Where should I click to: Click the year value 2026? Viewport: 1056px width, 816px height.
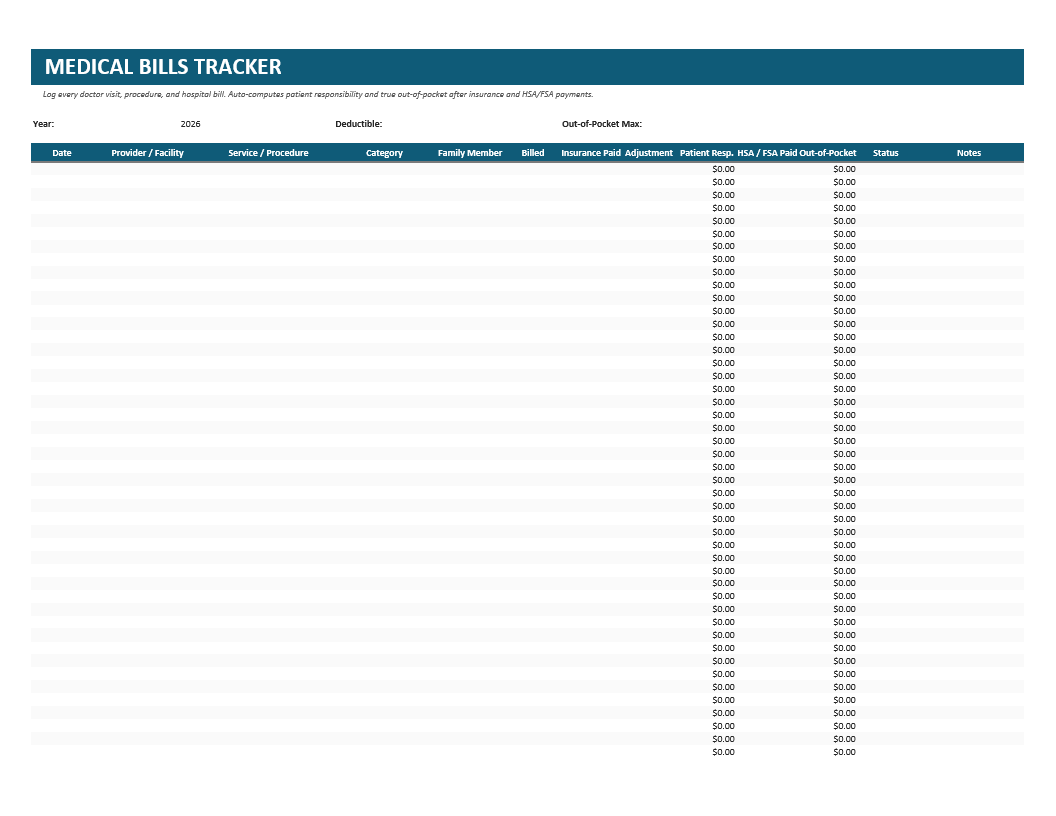pyautogui.click(x=191, y=124)
